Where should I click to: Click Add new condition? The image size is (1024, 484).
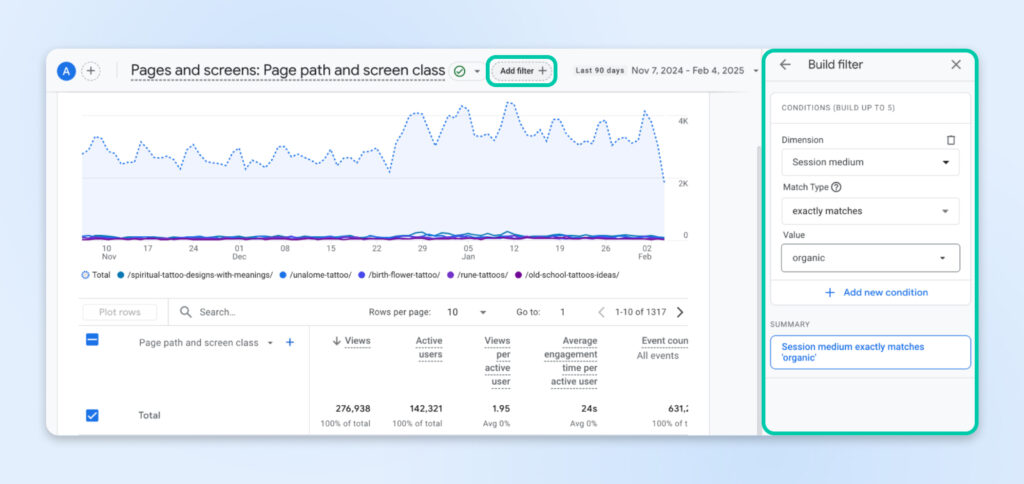coord(875,292)
